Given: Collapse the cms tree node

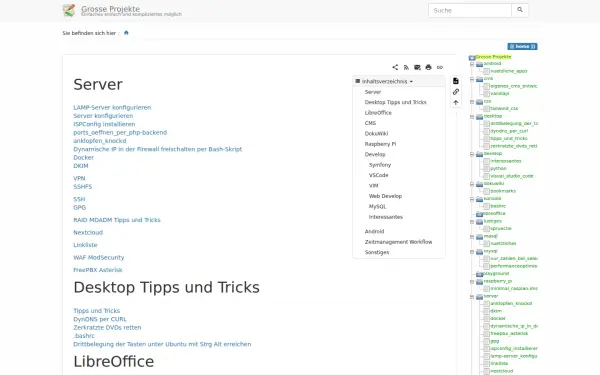Looking at the screenshot, I should click(472, 79).
